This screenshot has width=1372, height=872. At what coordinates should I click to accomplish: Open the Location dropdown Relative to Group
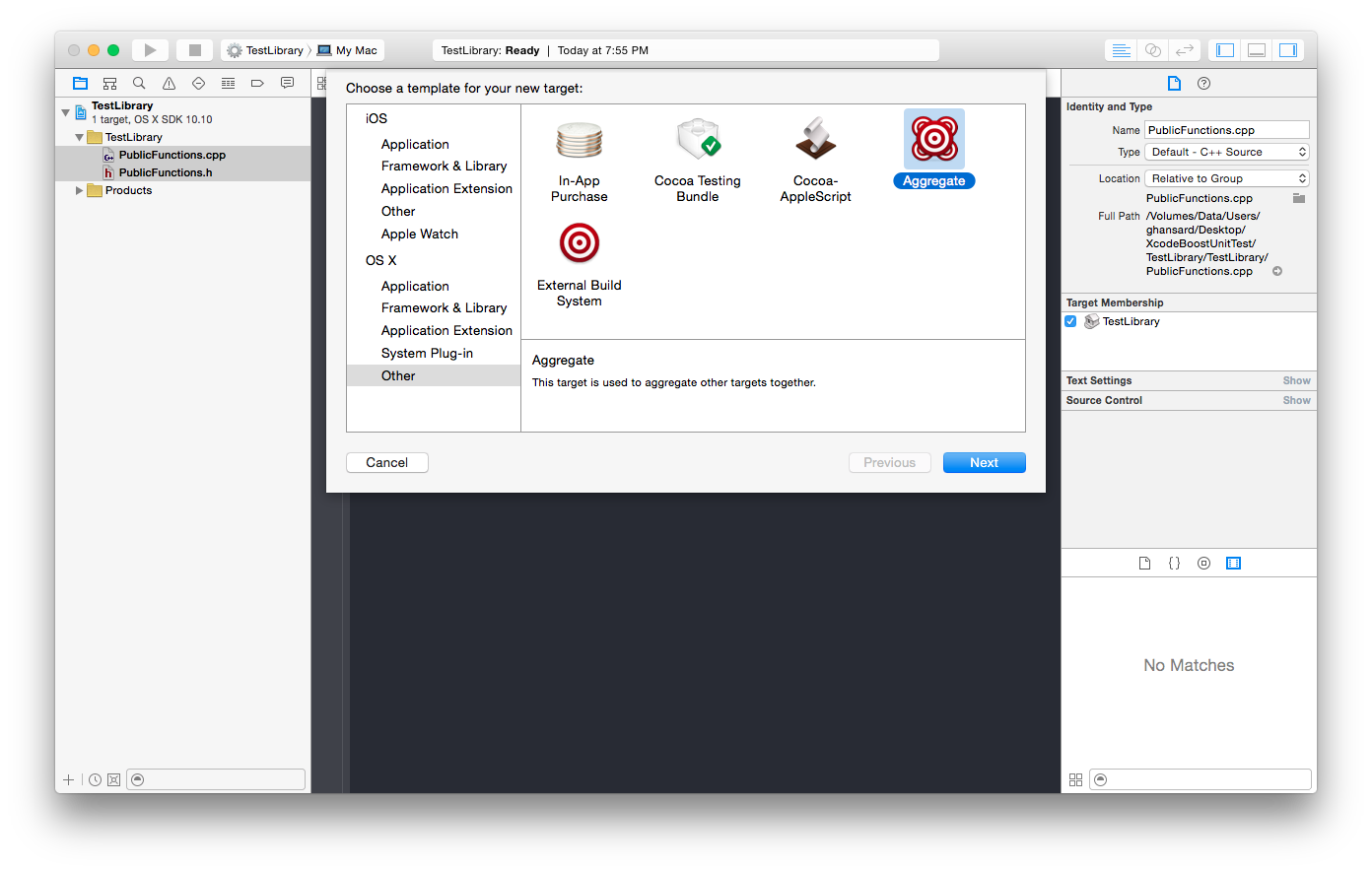coord(1227,178)
